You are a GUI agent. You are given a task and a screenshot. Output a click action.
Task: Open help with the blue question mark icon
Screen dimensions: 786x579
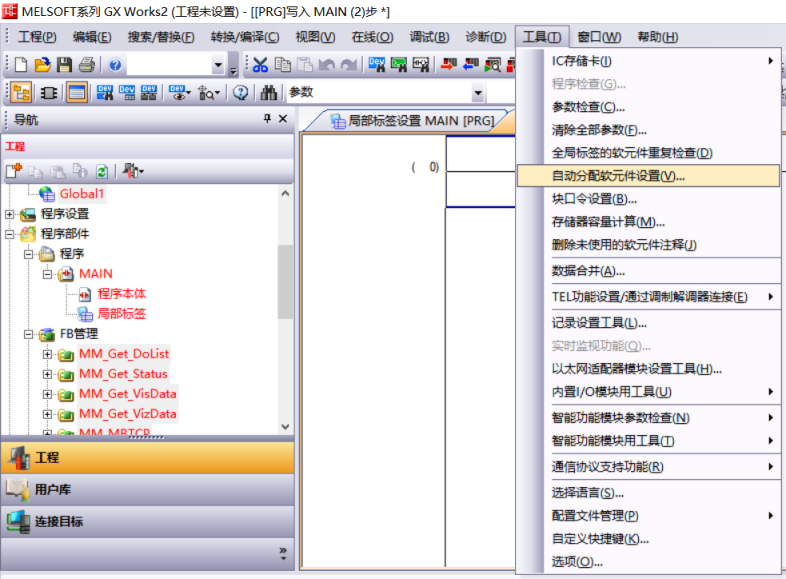(115, 65)
